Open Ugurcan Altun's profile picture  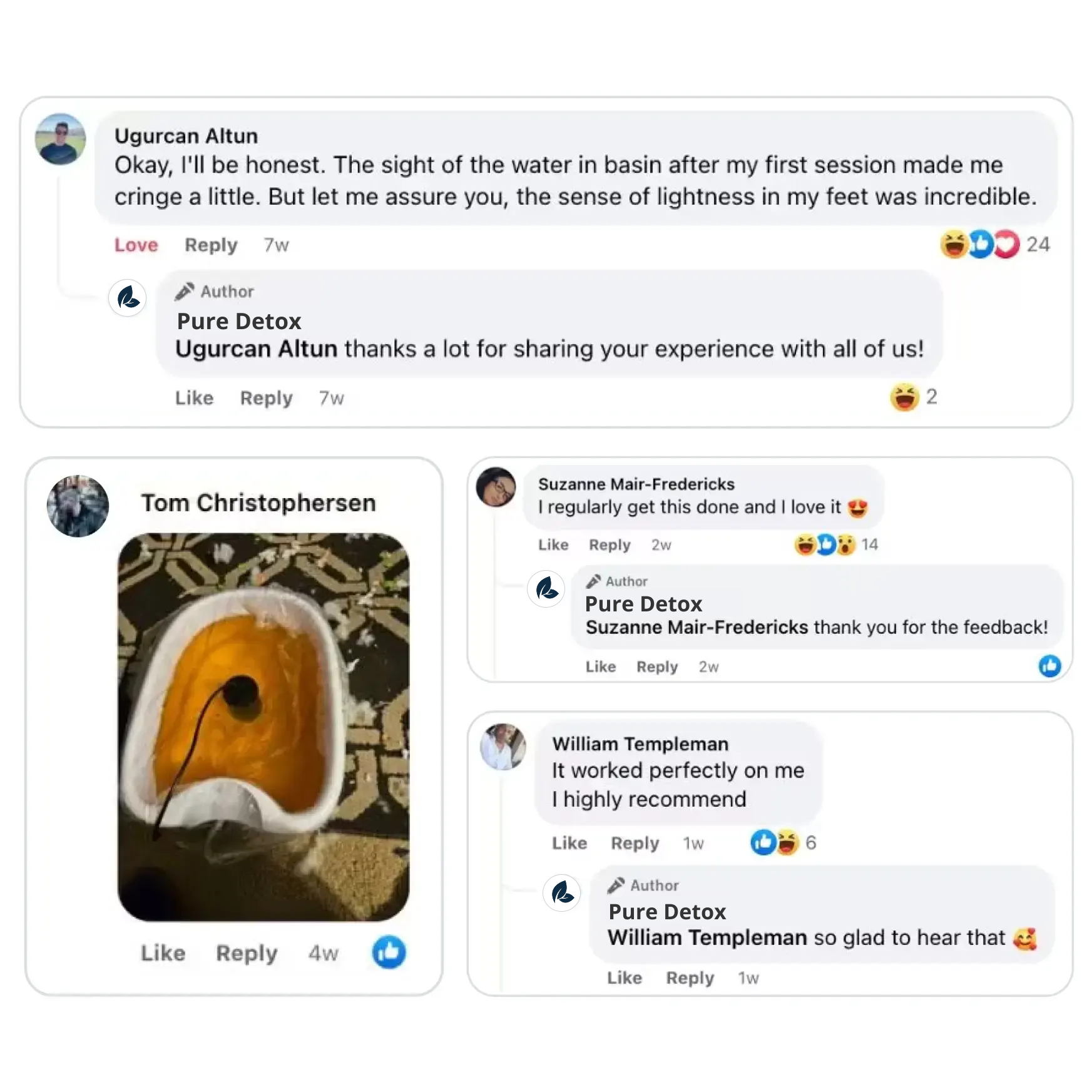click(x=60, y=139)
